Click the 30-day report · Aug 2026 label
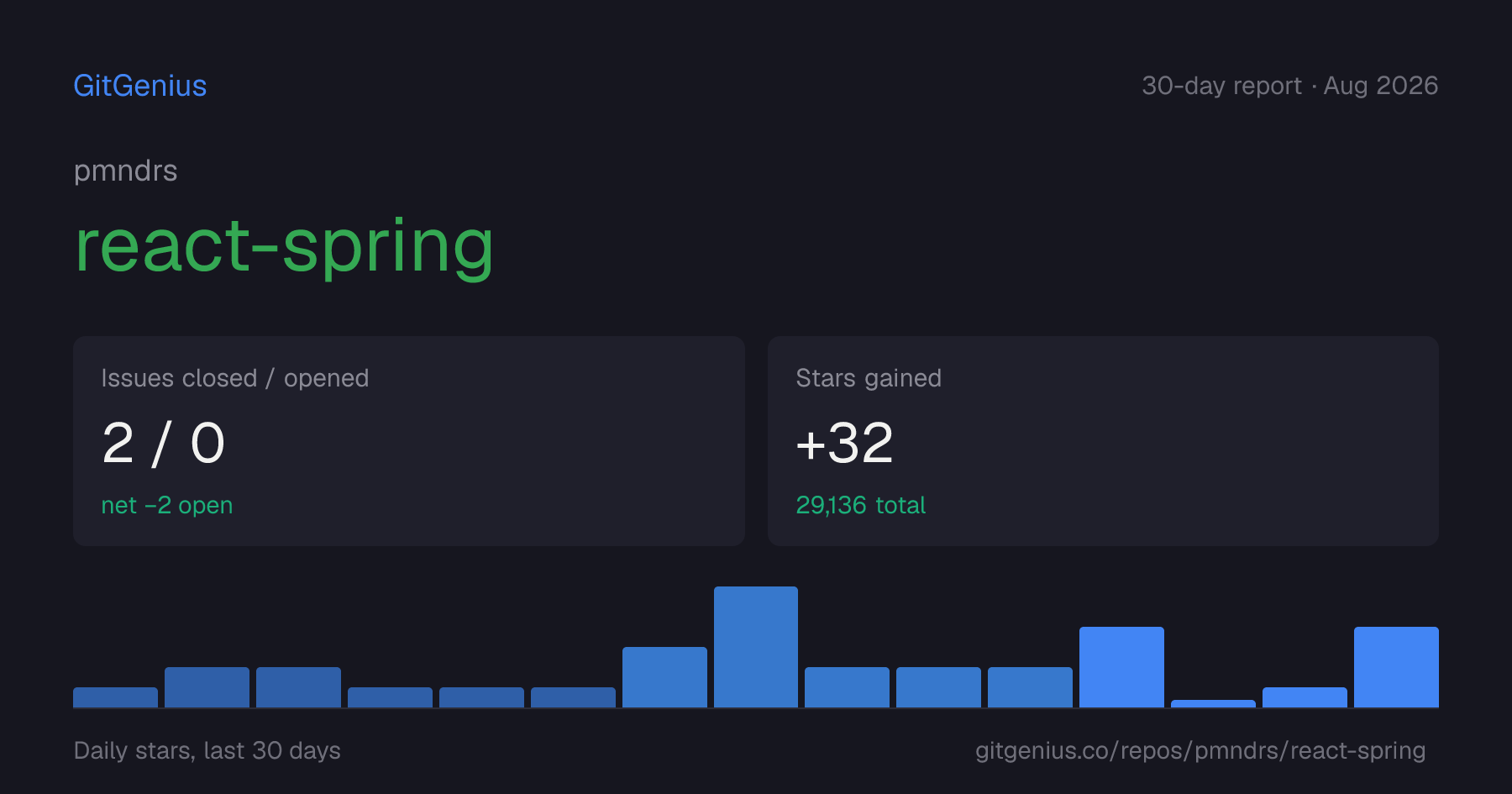The width and height of the screenshot is (1512, 794). pyautogui.click(x=1290, y=86)
